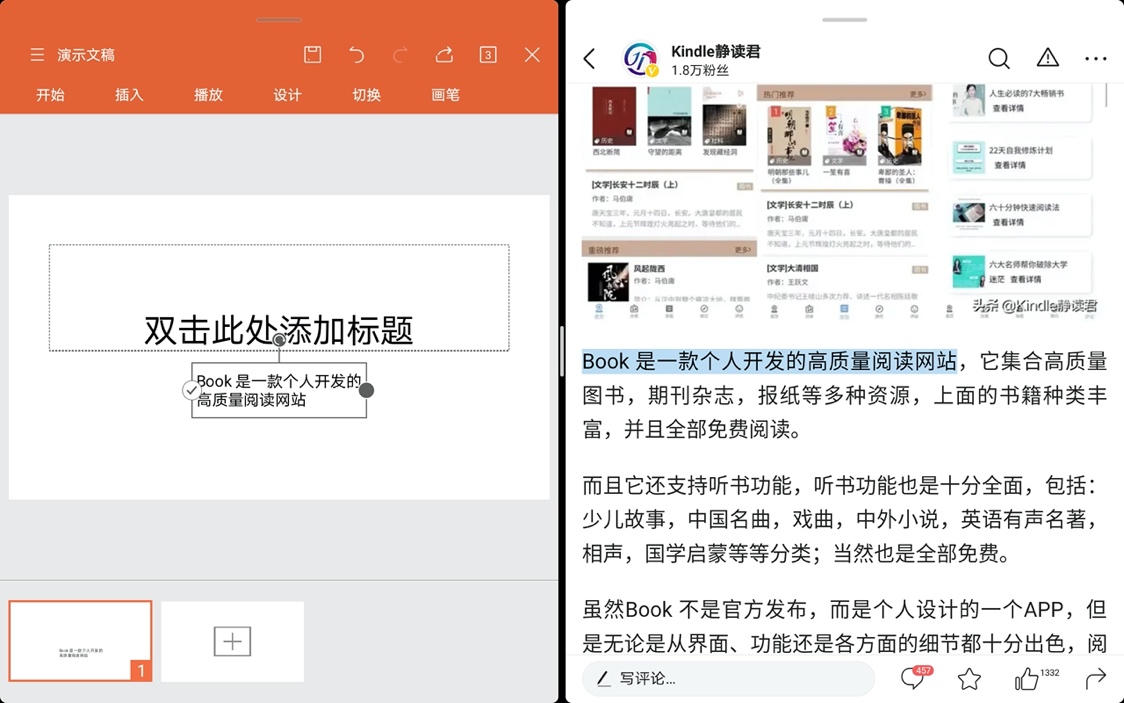Save the presentation in WPS
The height and width of the screenshot is (703, 1124).
(x=311, y=55)
